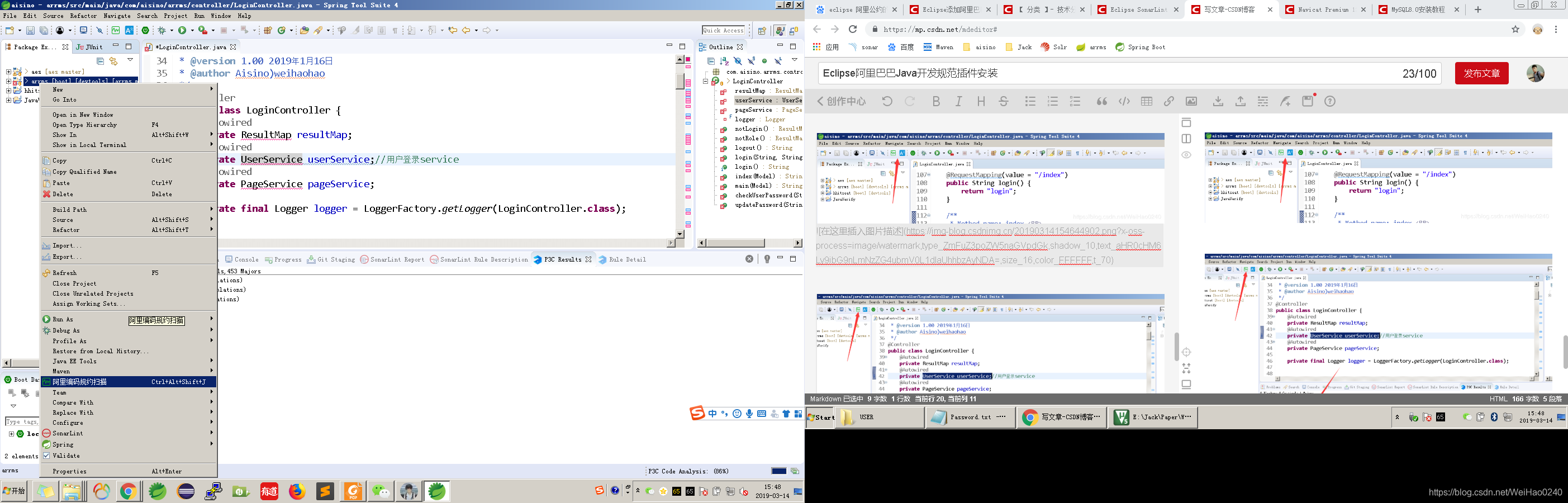Click Collapse All in Package Explorer
The width and height of the screenshot is (1568, 503).
101,61
